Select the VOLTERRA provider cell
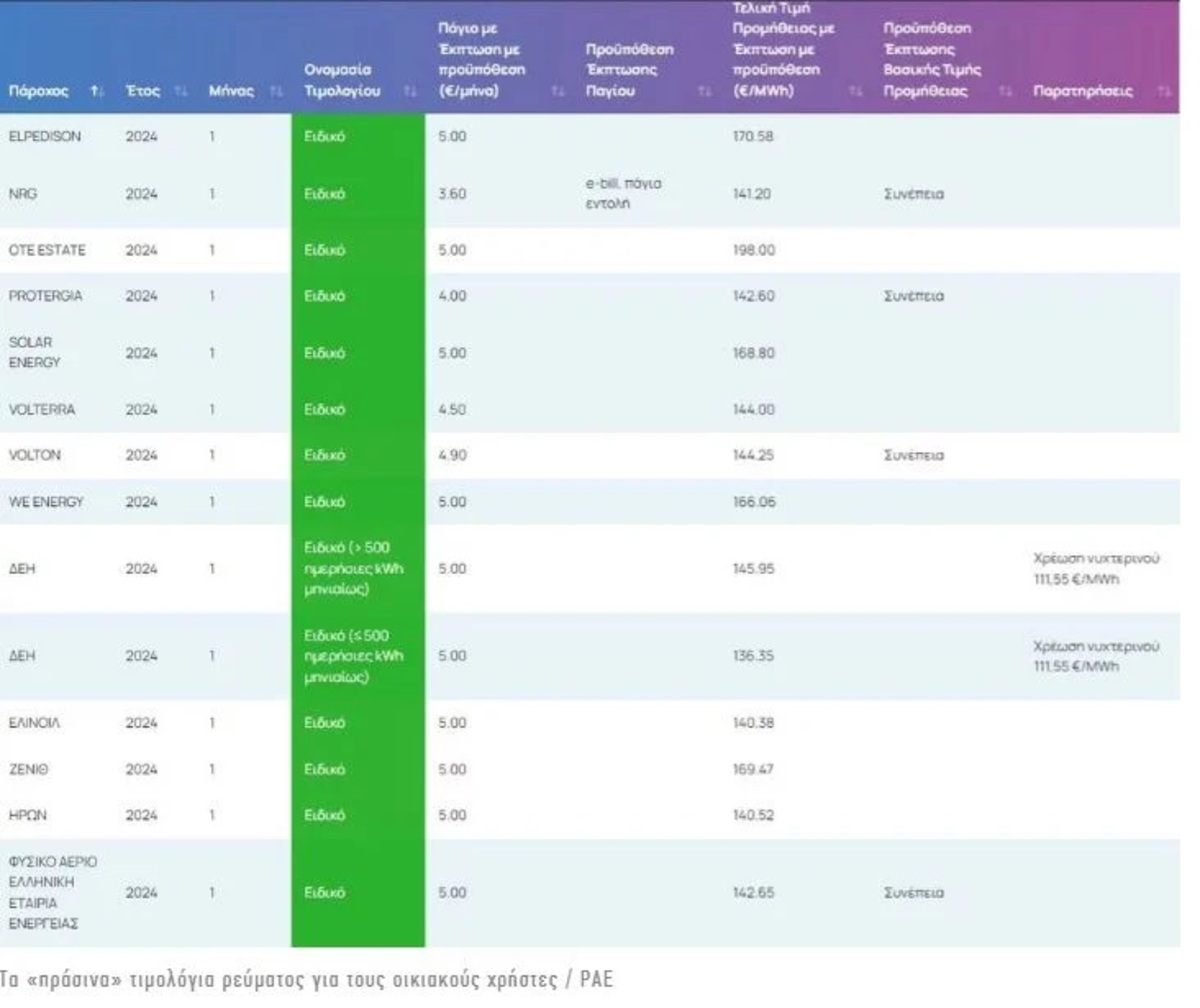The width and height of the screenshot is (1200, 1008). click(42, 409)
